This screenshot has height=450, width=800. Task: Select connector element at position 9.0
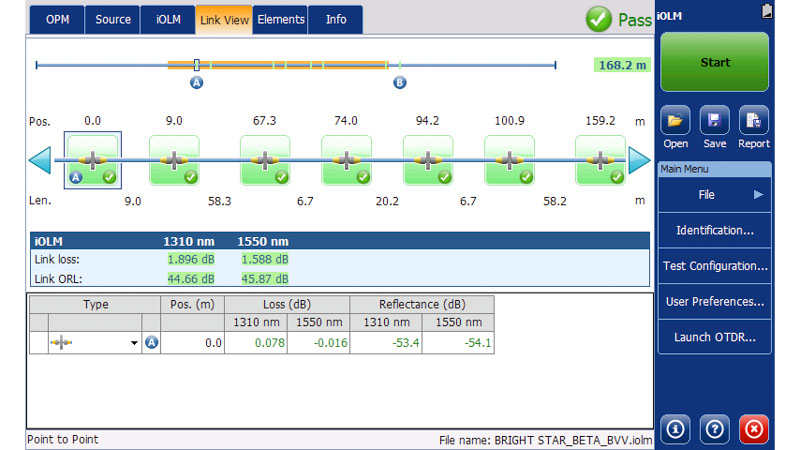174,160
